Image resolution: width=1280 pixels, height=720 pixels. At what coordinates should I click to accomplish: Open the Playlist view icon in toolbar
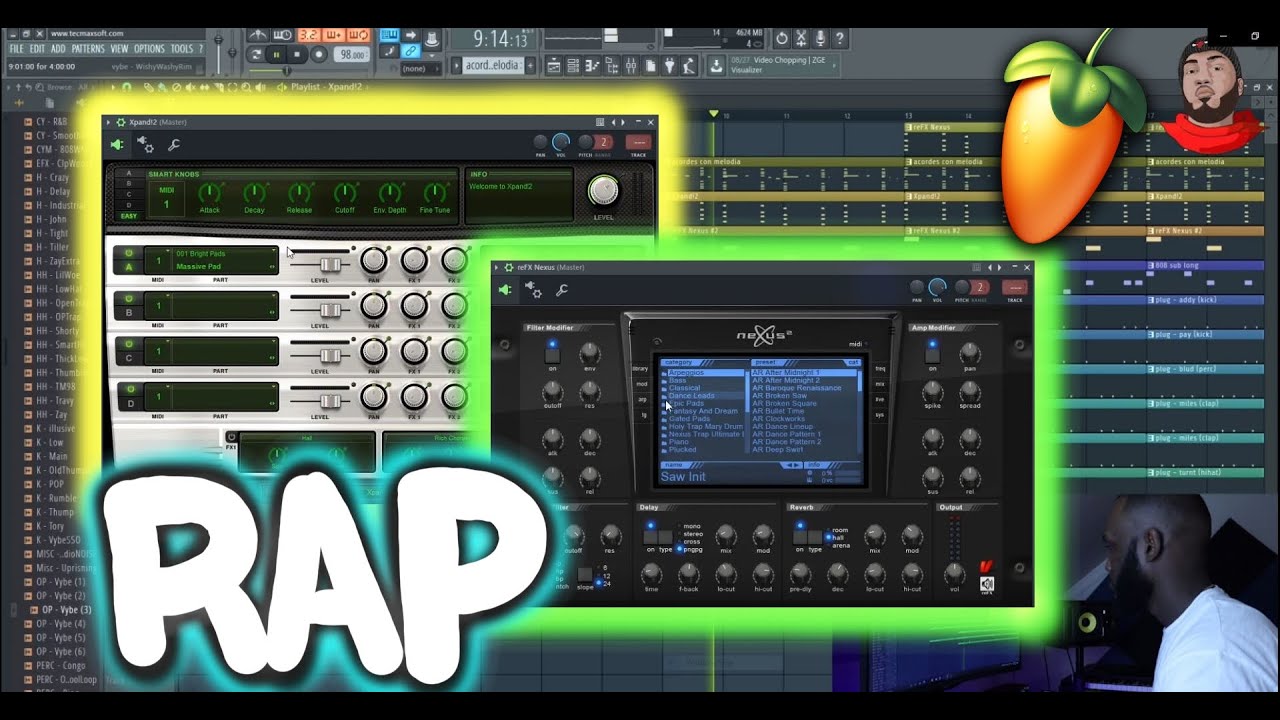click(554, 66)
